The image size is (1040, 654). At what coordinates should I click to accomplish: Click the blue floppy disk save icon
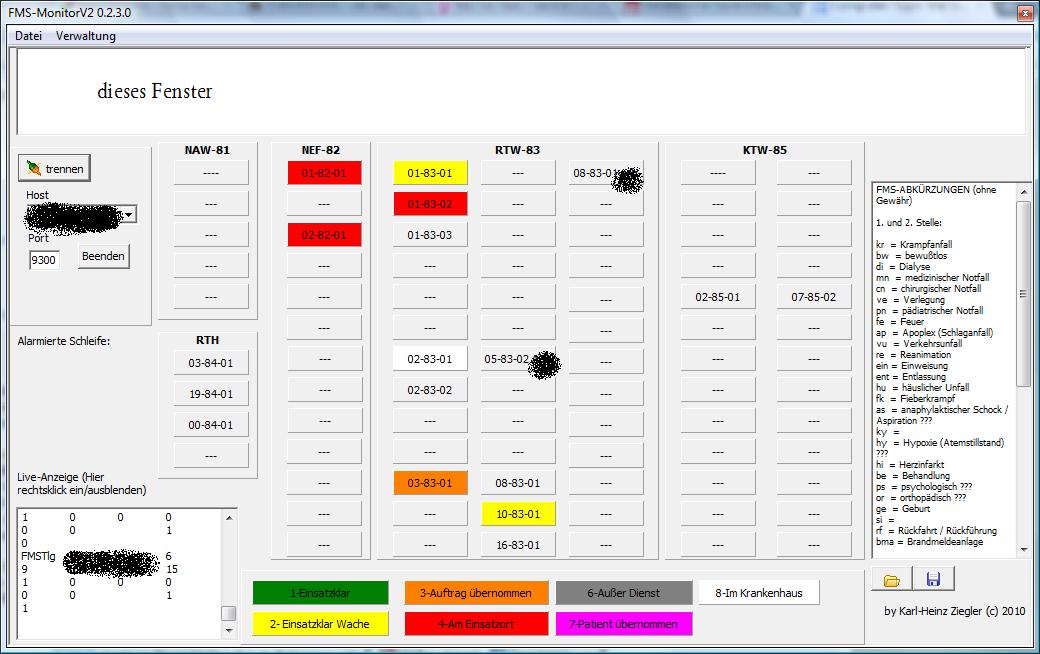[x=933, y=579]
